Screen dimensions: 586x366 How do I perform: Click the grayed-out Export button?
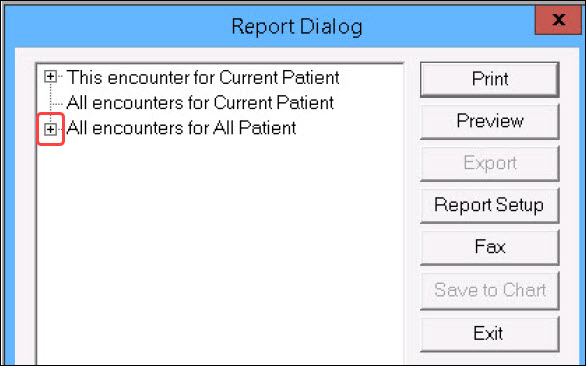(x=490, y=163)
